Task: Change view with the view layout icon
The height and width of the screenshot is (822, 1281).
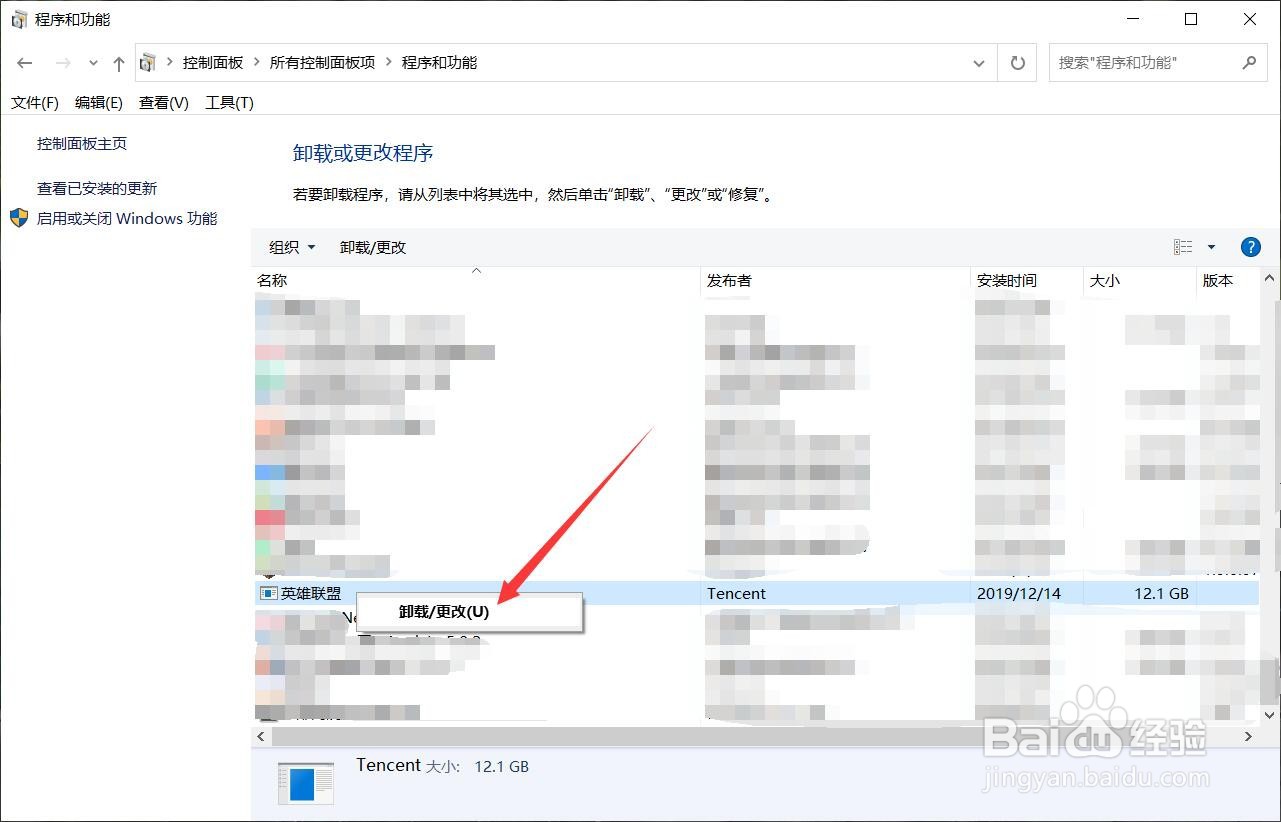Action: [x=1183, y=247]
